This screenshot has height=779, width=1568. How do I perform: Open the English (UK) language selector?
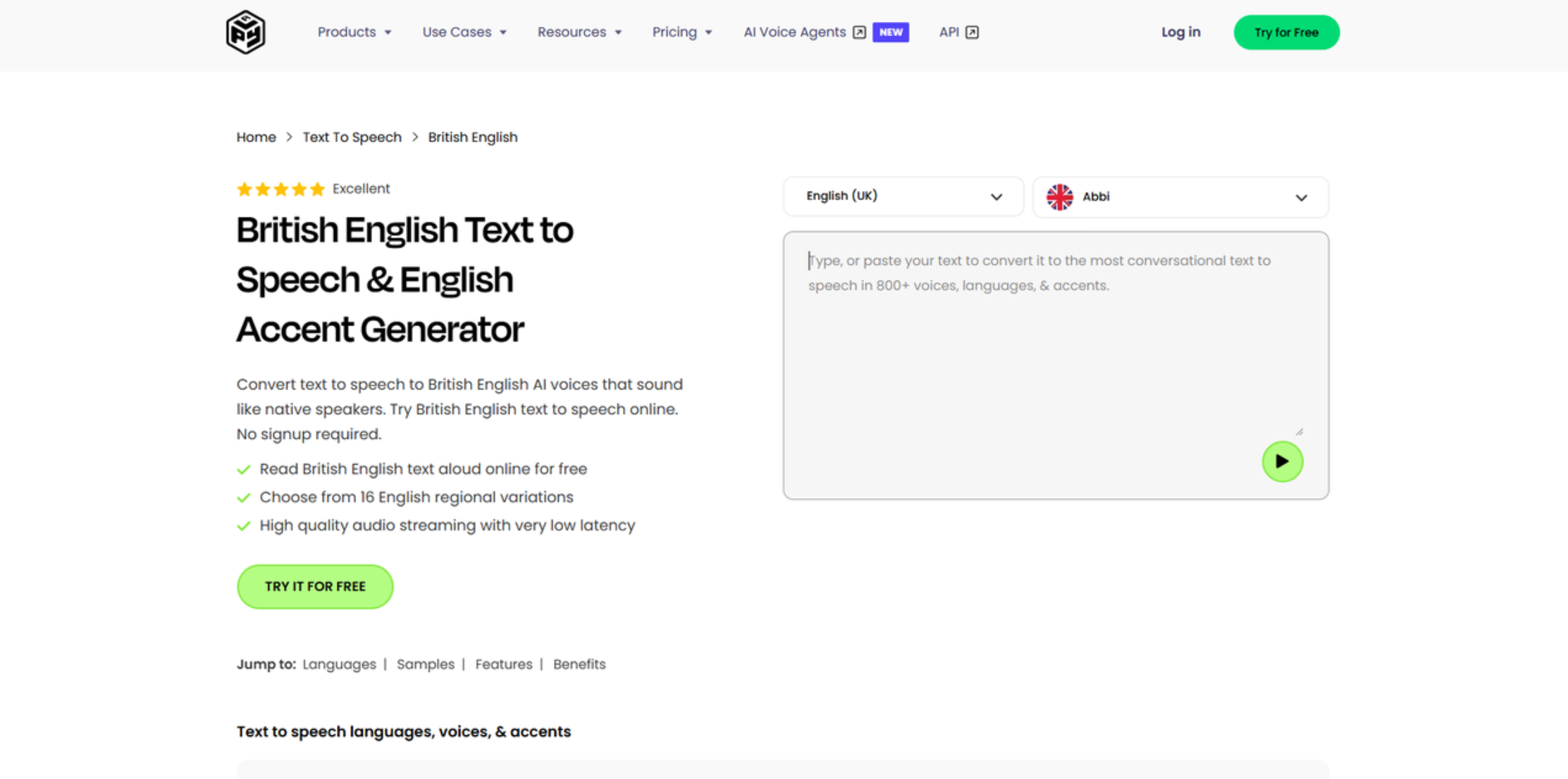pos(903,196)
